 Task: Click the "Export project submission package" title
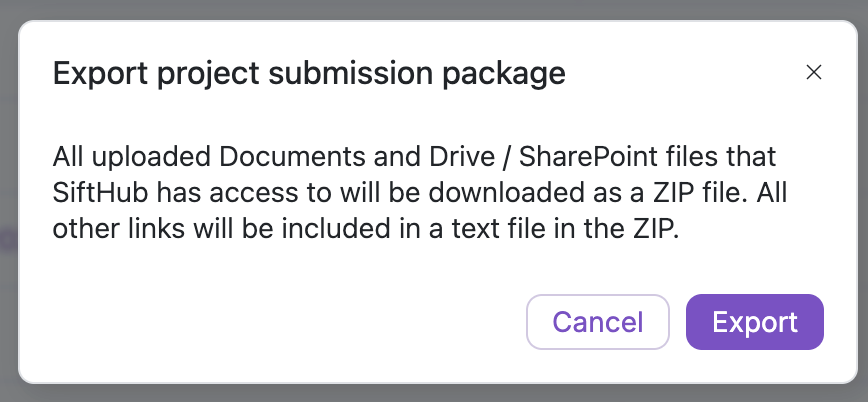click(x=309, y=73)
